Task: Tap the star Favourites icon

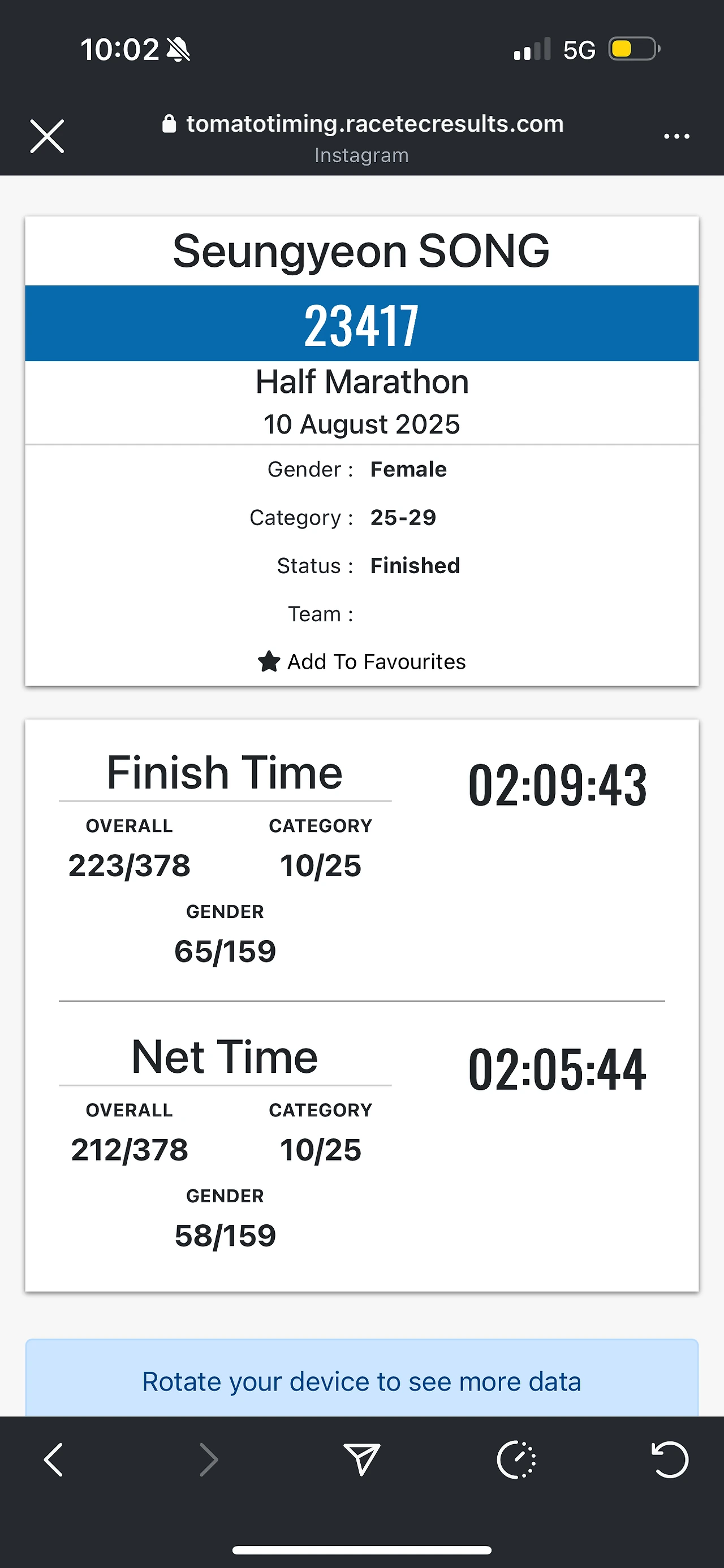Action: coord(269,662)
